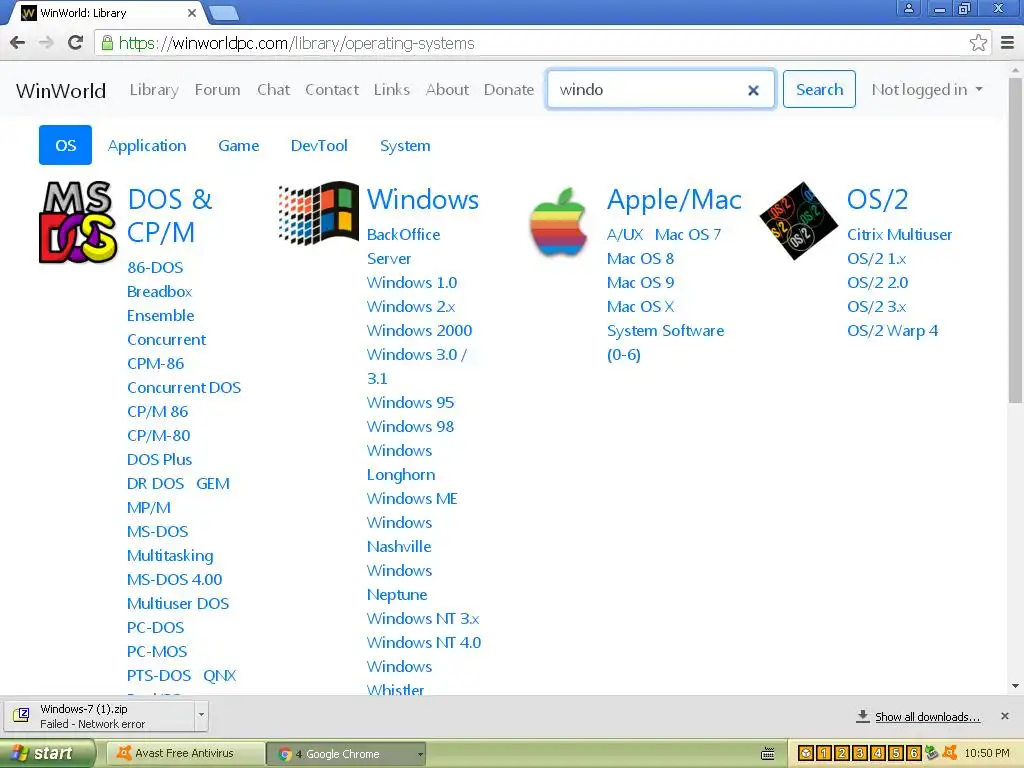Bookmark this page with the star icon
Viewport: 1024px width, 768px height.
coord(978,43)
